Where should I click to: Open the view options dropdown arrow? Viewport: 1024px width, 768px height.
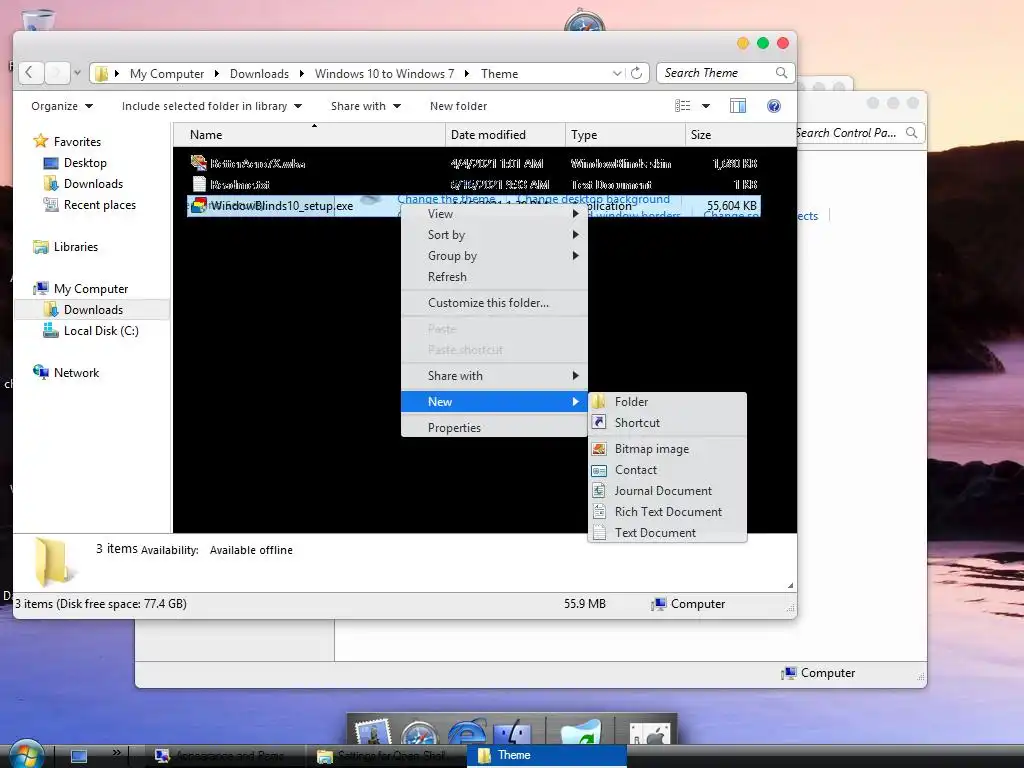point(705,106)
